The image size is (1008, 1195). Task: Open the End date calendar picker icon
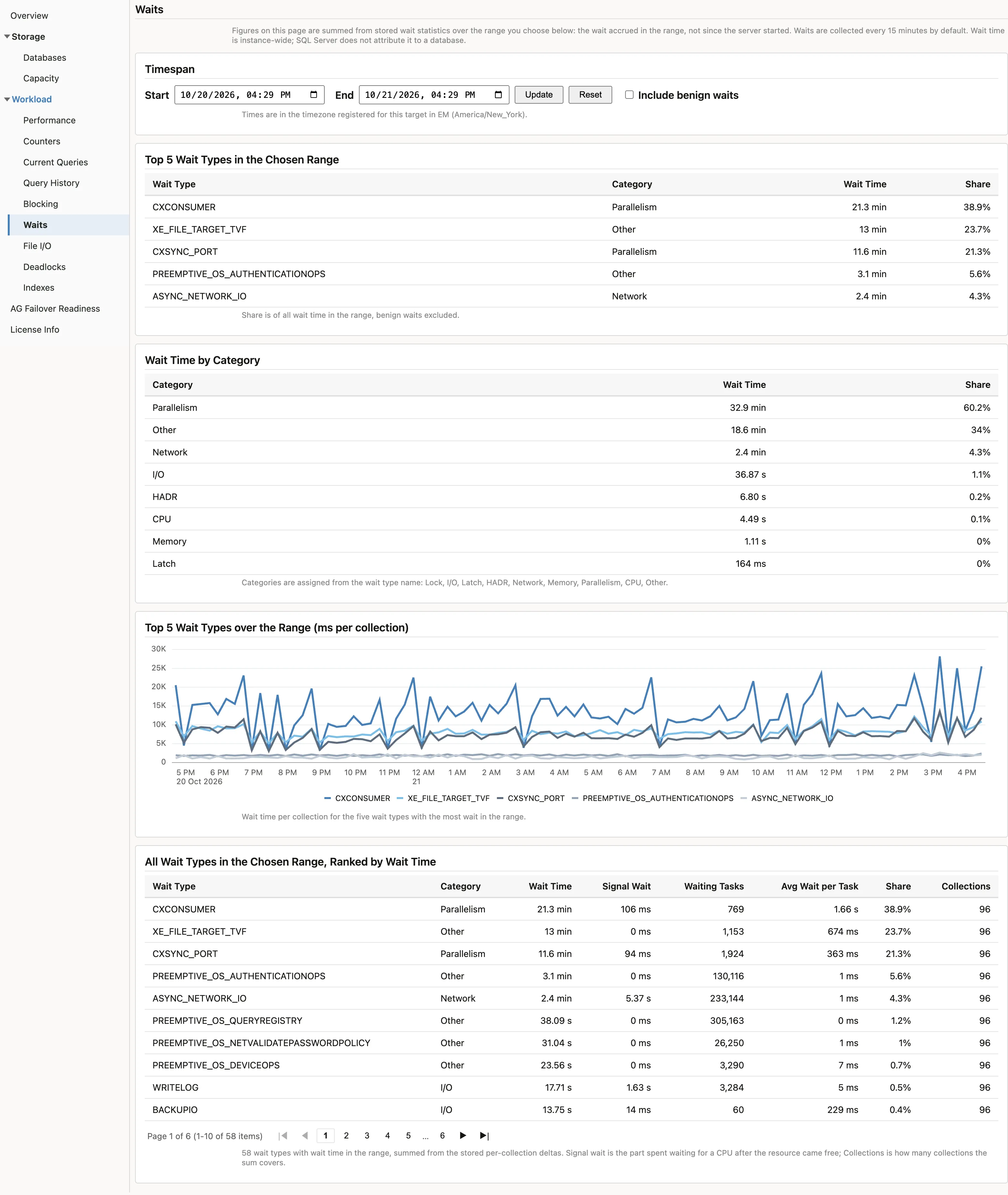point(498,95)
